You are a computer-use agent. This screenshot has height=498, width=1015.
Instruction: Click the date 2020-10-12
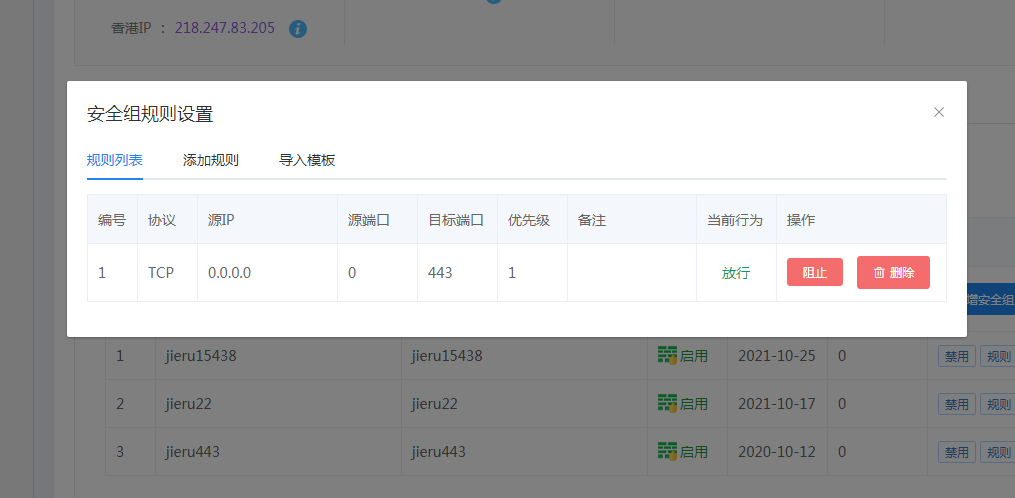point(777,451)
